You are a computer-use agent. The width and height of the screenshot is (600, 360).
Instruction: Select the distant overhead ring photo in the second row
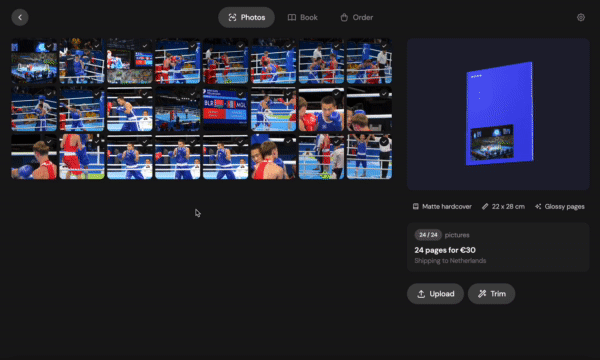(x=178, y=109)
